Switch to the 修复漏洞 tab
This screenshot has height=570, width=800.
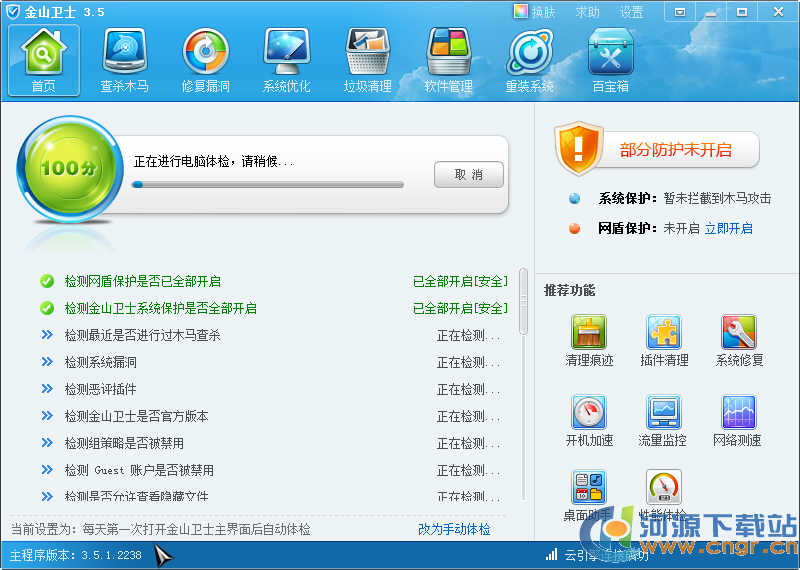point(206,60)
